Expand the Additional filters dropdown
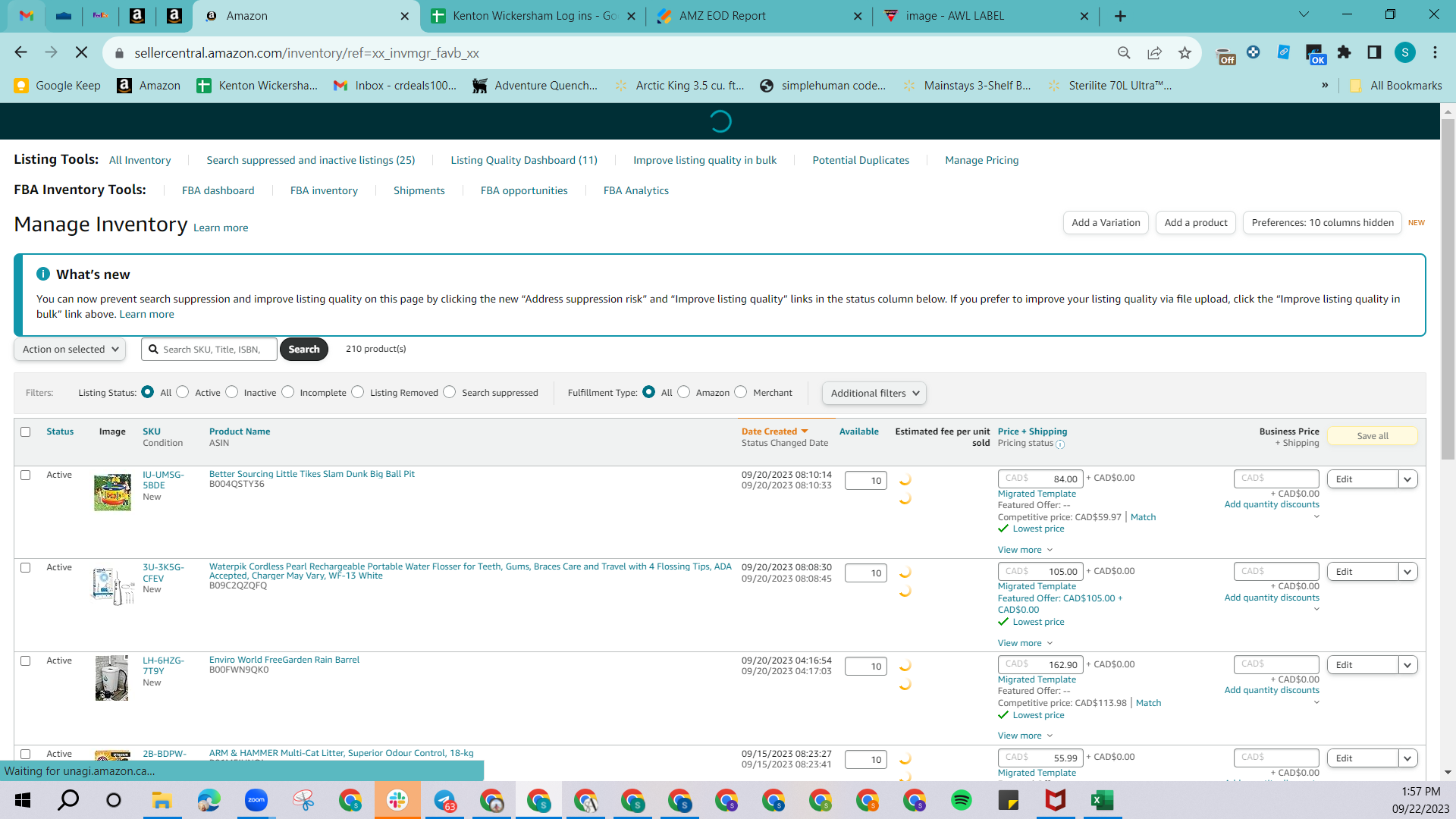 (874, 393)
